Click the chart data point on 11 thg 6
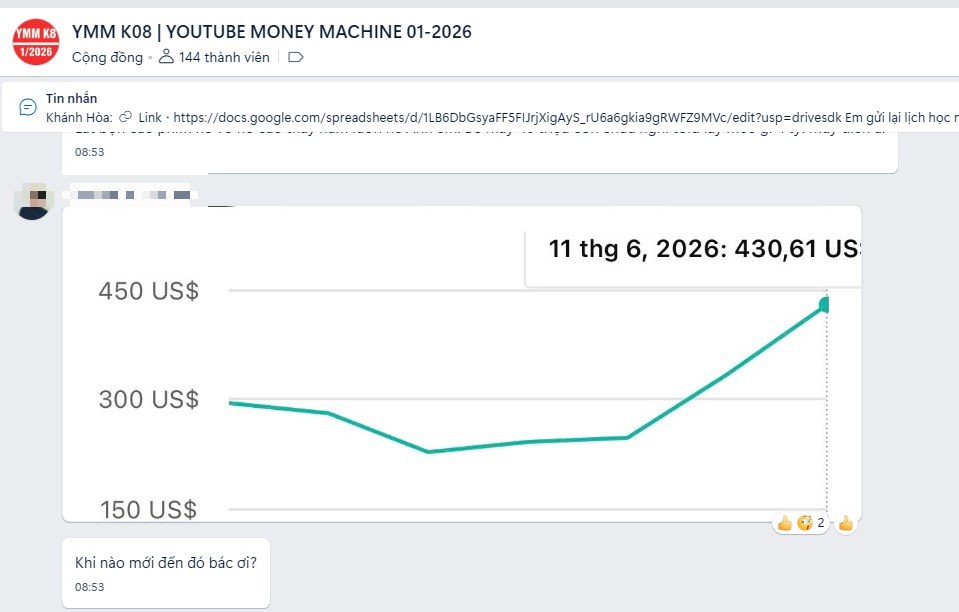 (824, 304)
